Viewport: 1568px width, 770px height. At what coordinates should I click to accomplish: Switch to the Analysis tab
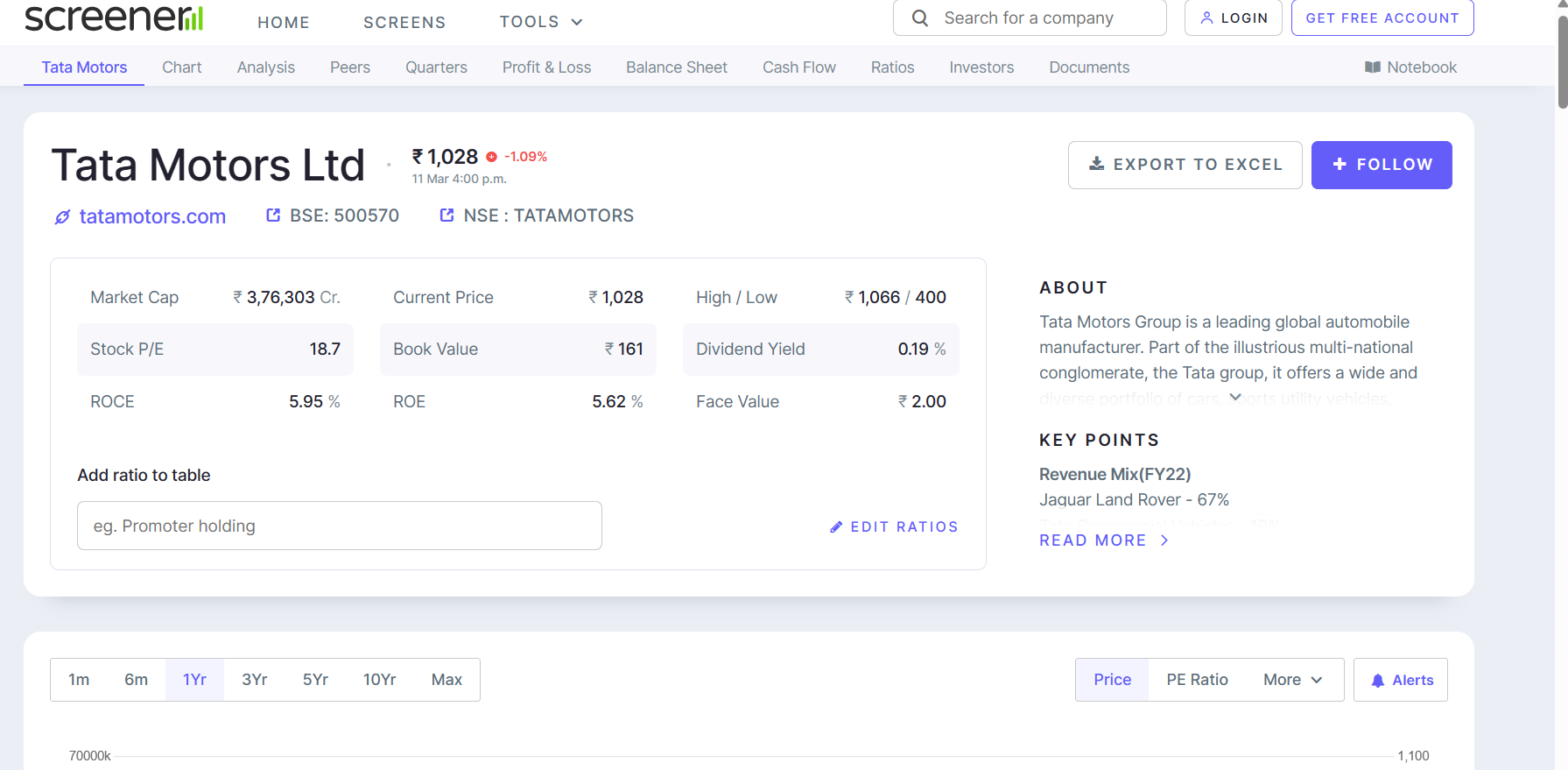[x=266, y=67]
